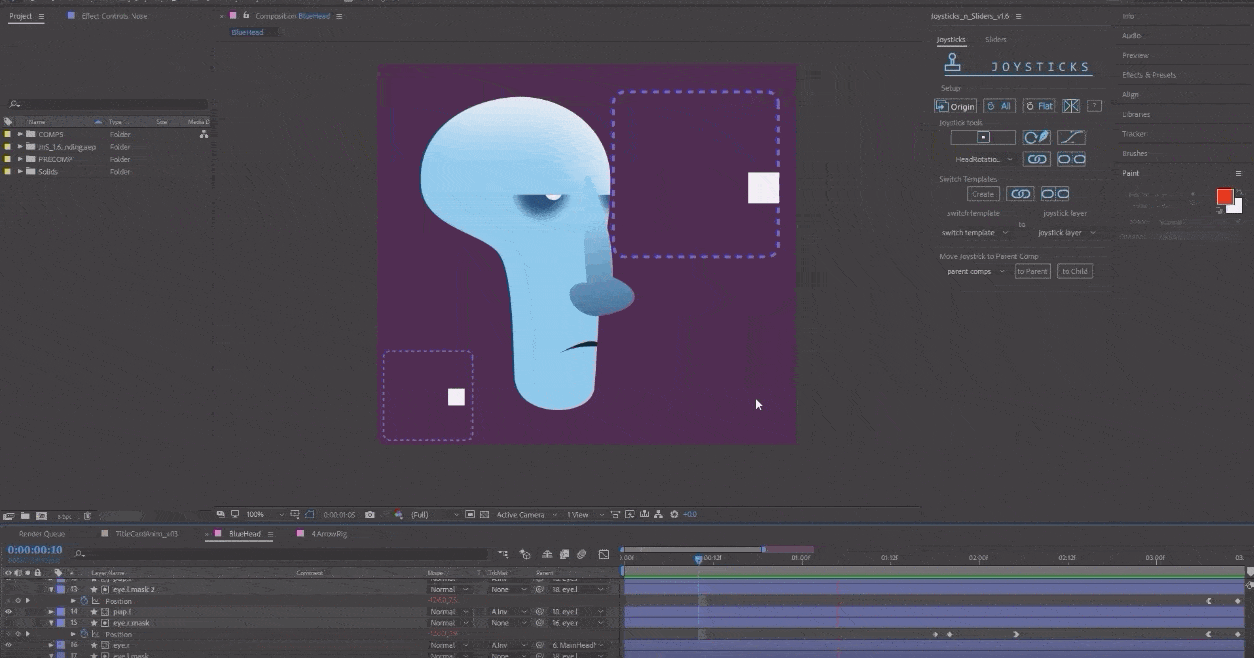The image size is (1254, 658).
Task: Hide the pup.l layer with its eye toggle
Action: coord(8,612)
